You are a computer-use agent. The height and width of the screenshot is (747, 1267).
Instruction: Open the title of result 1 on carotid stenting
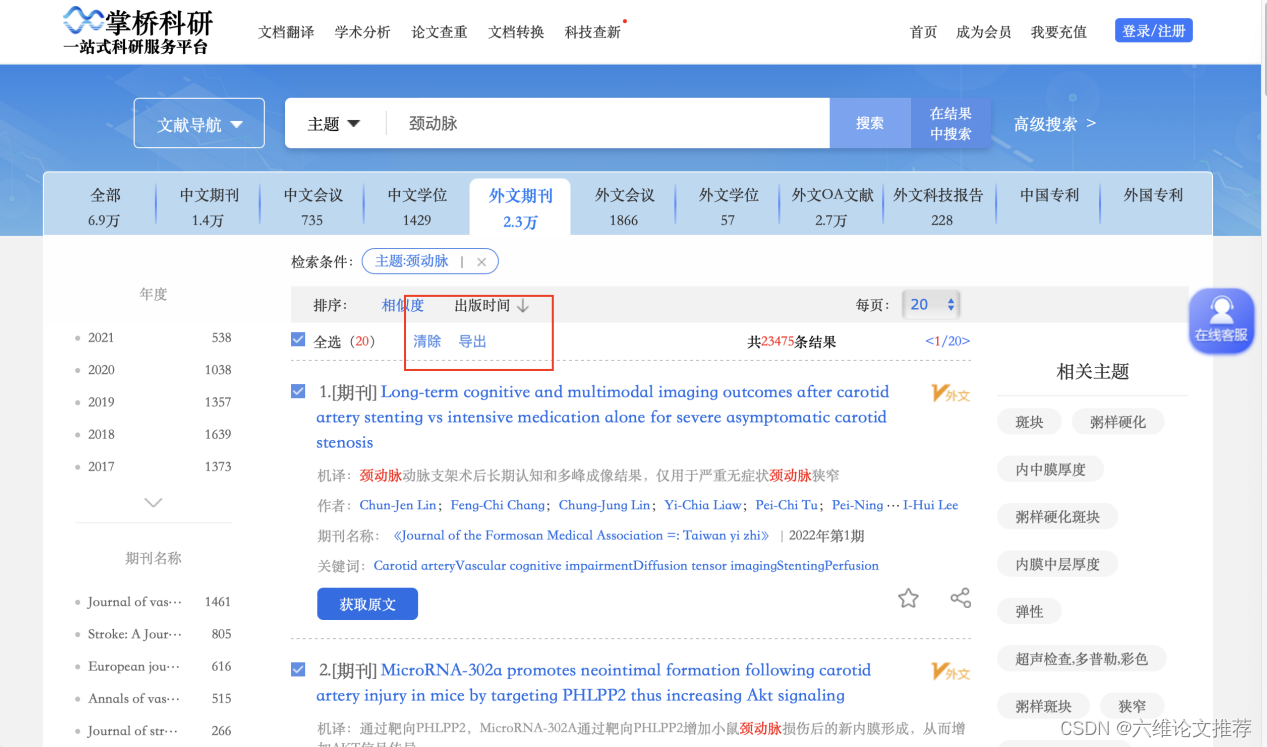pos(603,417)
